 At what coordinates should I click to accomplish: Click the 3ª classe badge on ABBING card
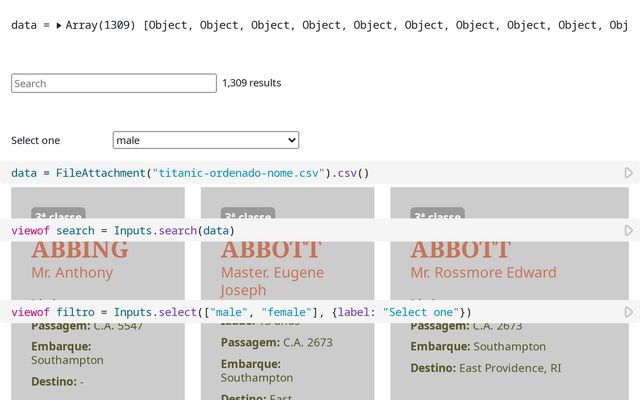(x=58, y=215)
